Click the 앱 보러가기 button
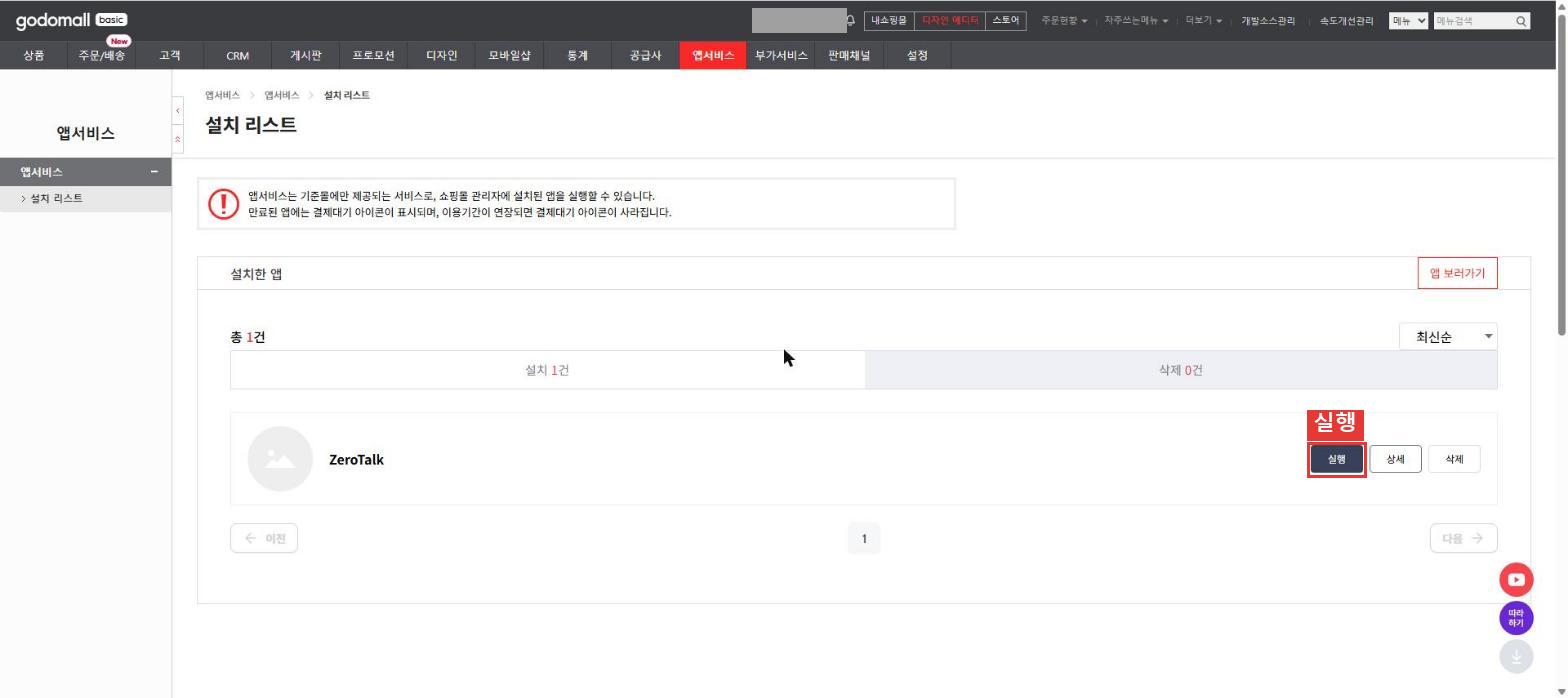 click(x=1458, y=273)
